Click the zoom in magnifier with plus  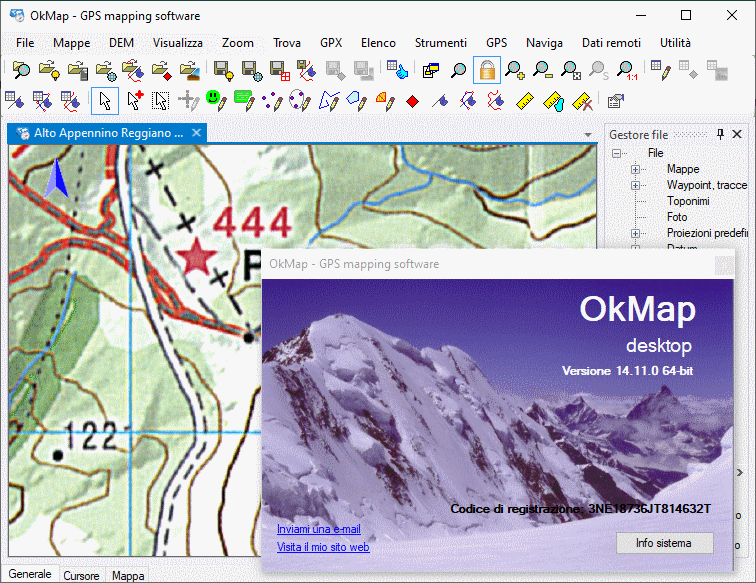point(515,70)
